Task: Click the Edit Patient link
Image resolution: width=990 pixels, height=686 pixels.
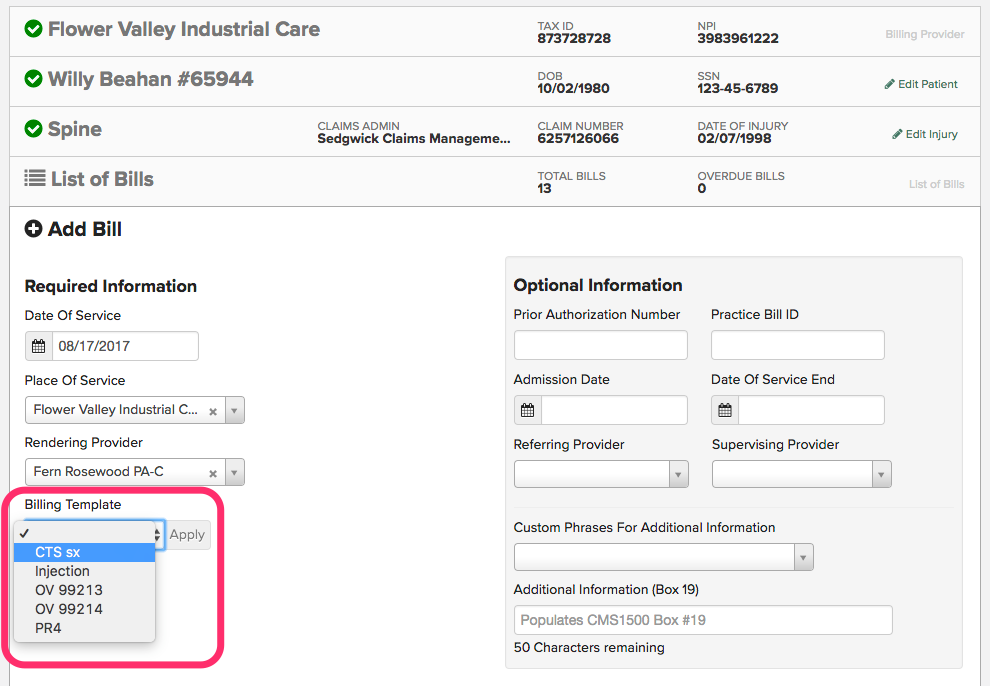Action: [x=921, y=84]
